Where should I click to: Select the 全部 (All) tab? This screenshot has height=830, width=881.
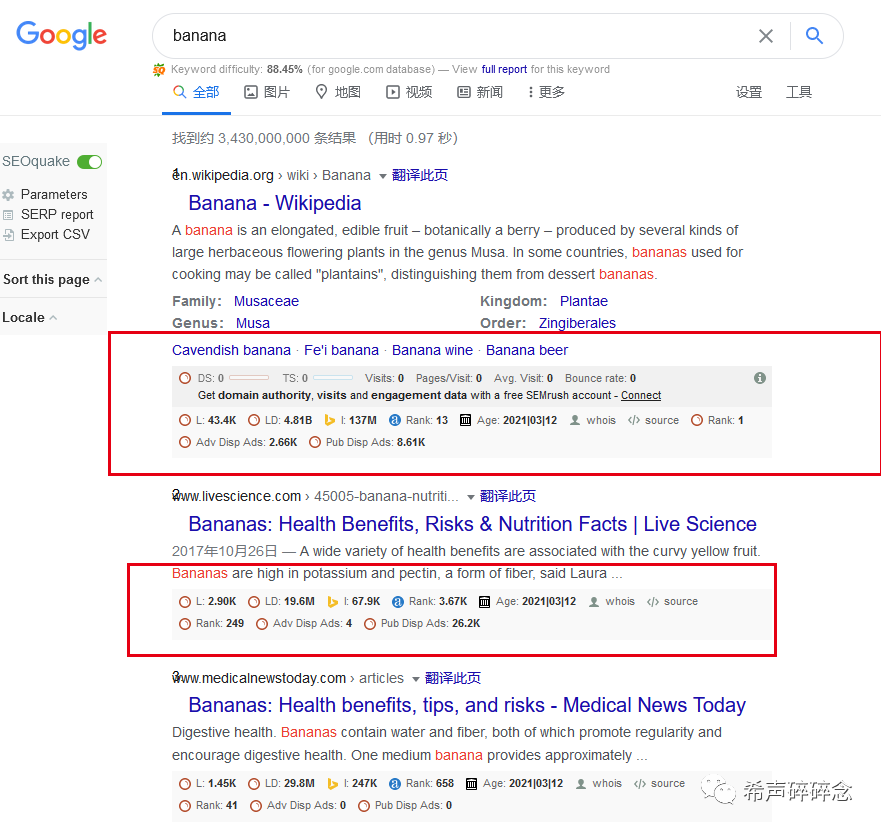(196, 92)
